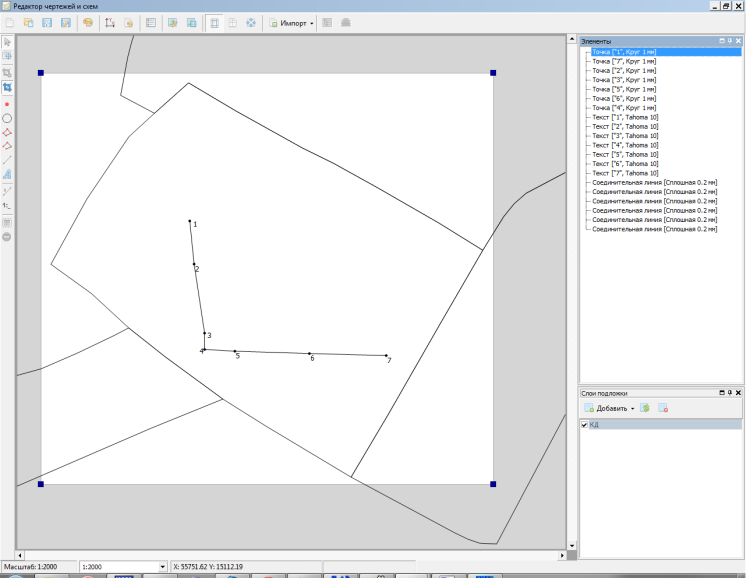Click the save icon in top toolbar

(x=47, y=22)
